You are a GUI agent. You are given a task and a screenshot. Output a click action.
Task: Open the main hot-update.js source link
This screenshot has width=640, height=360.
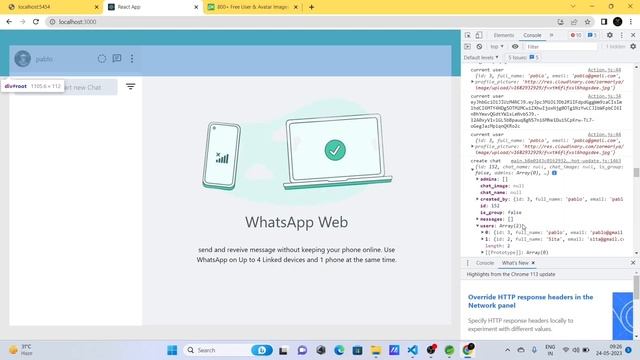click(566, 161)
